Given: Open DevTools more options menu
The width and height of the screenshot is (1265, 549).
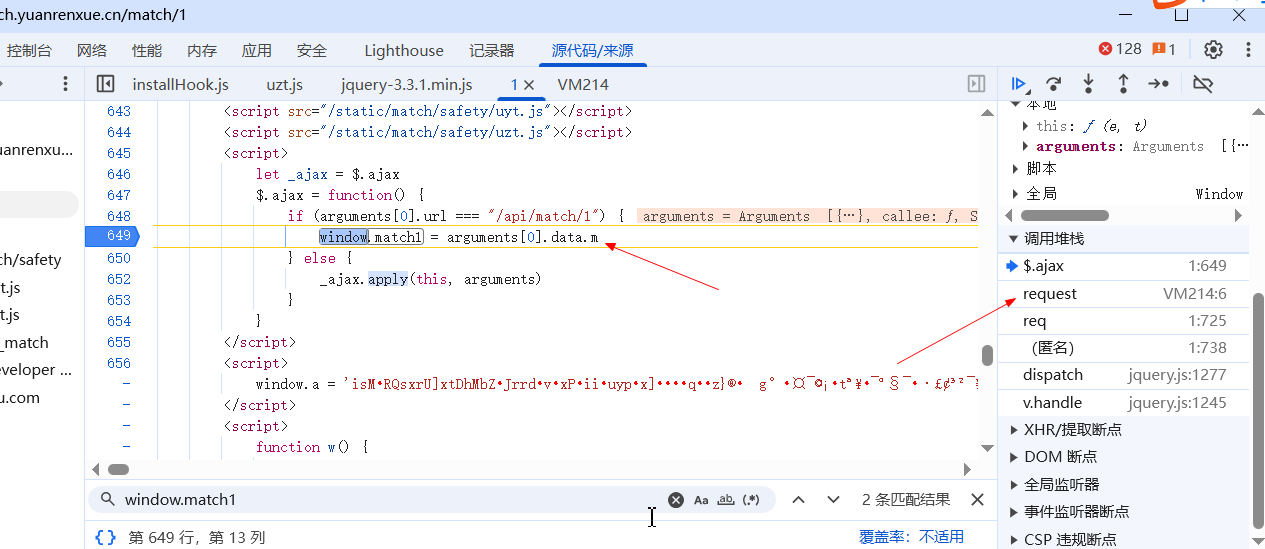Looking at the screenshot, I should 1248,50.
